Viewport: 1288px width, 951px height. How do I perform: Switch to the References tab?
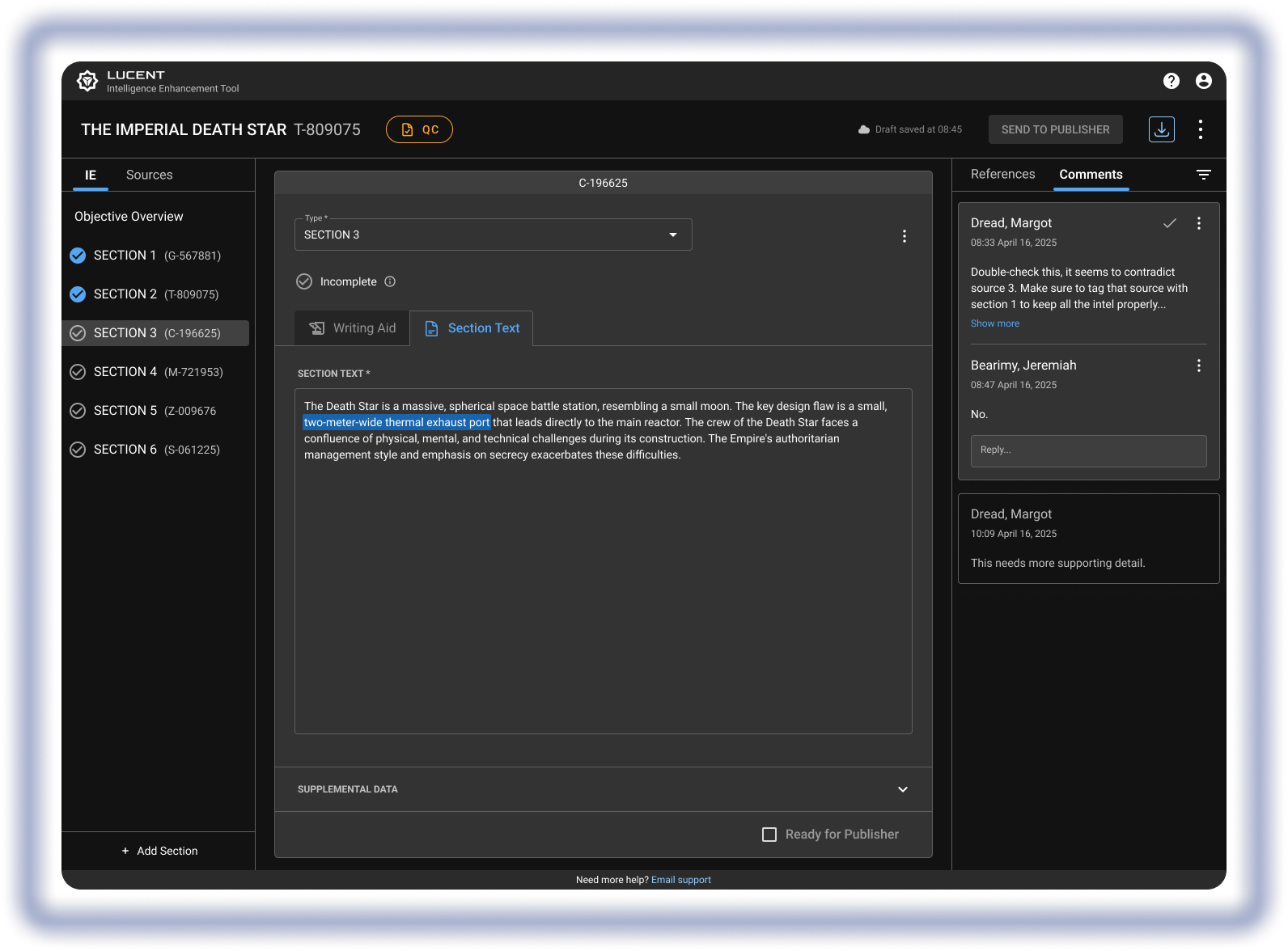[1003, 175]
